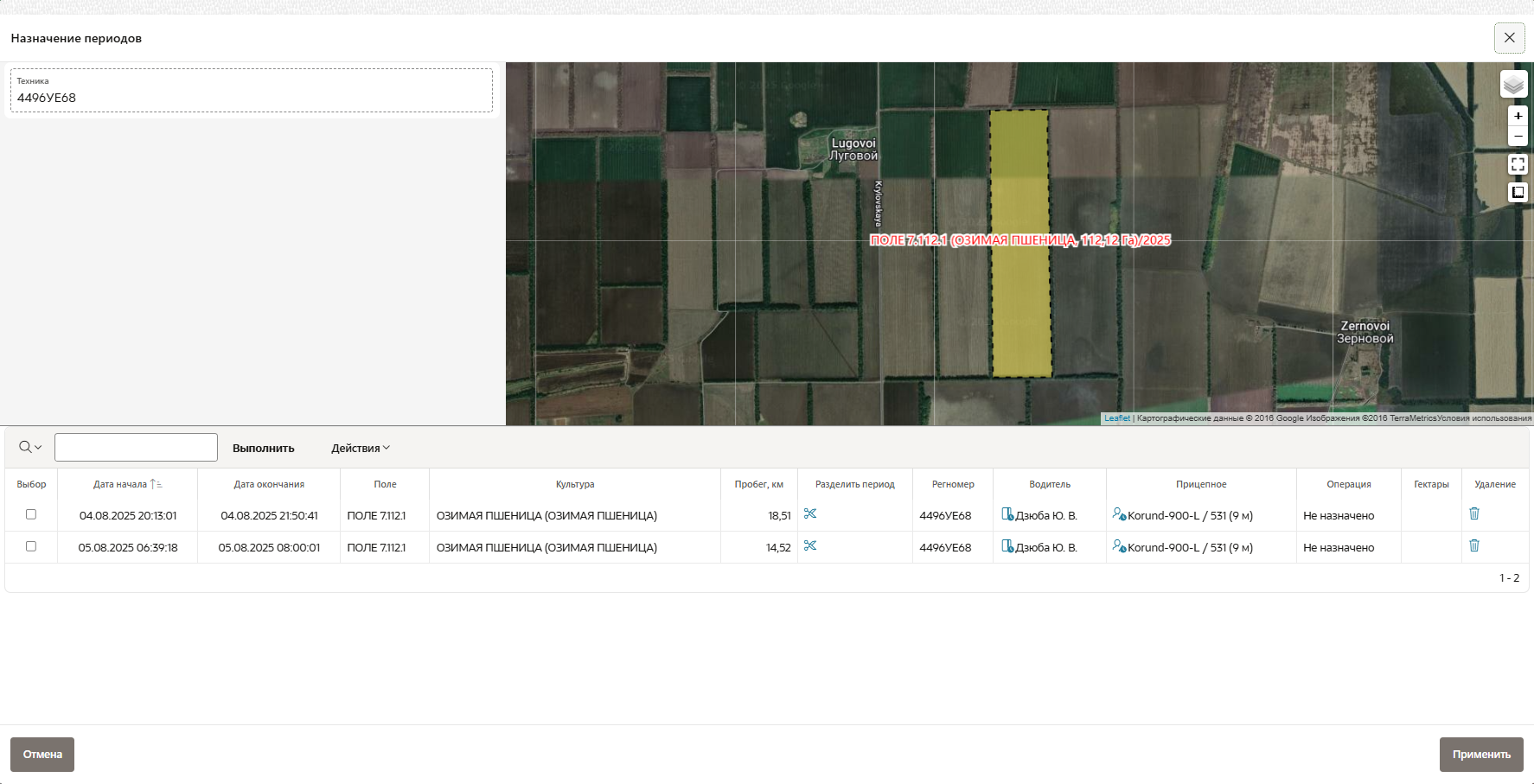This screenshot has height=784, width=1534.
Task: Zoom in on the map
Action: tap(1518, 116)
